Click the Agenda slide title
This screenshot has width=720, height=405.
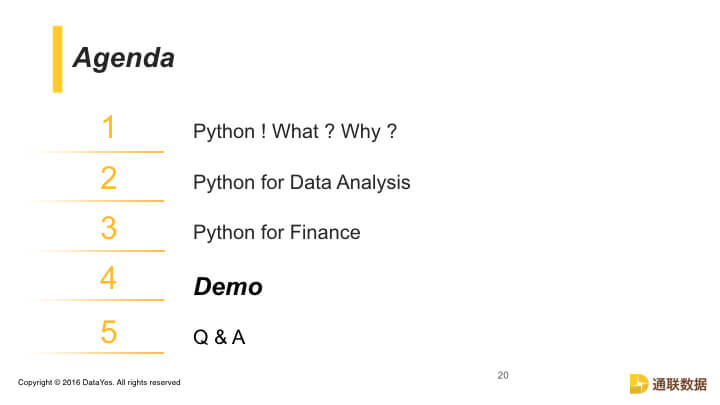[124, 58]
